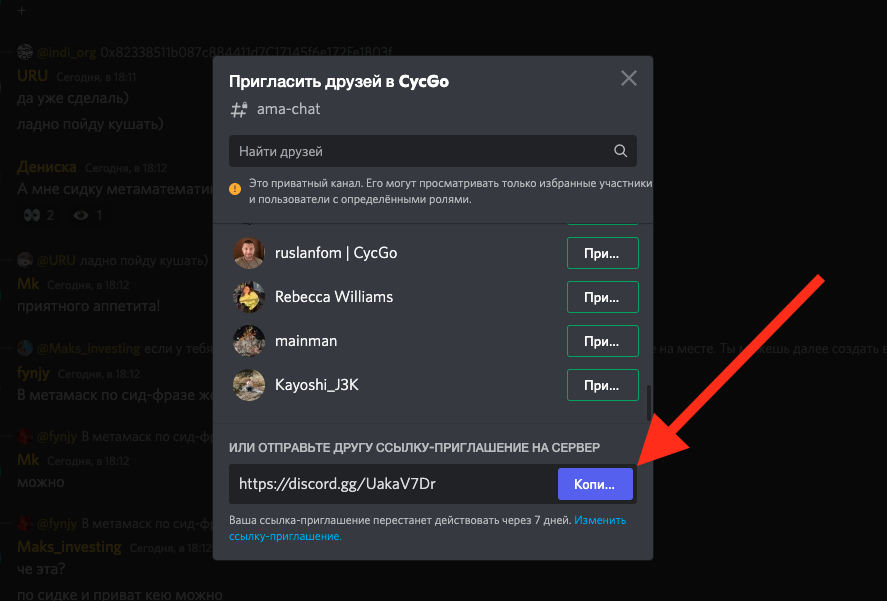Click the "mainman" name text
This screenshot has width=887, height=601.
(x=306, y=341)
